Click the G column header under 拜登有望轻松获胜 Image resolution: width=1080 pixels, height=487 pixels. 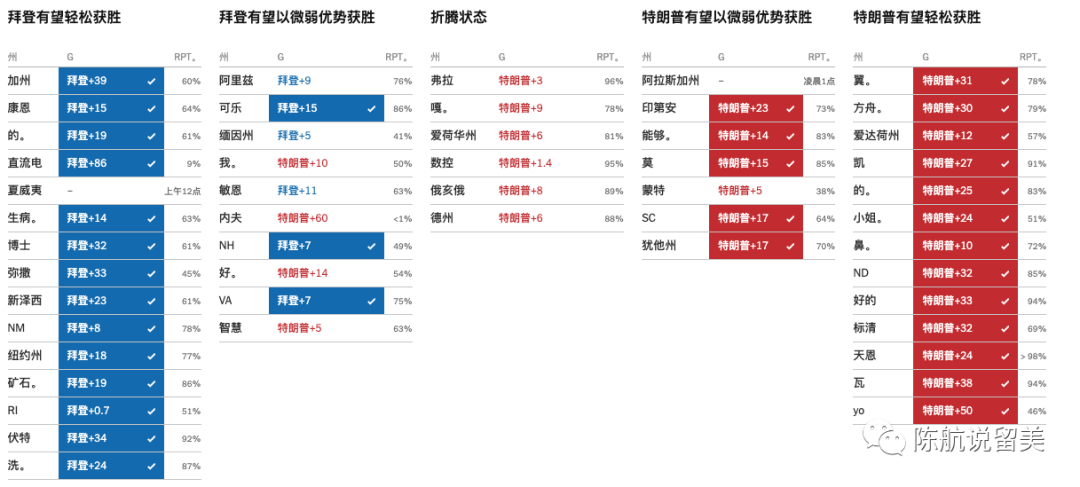tap(70, 57)
